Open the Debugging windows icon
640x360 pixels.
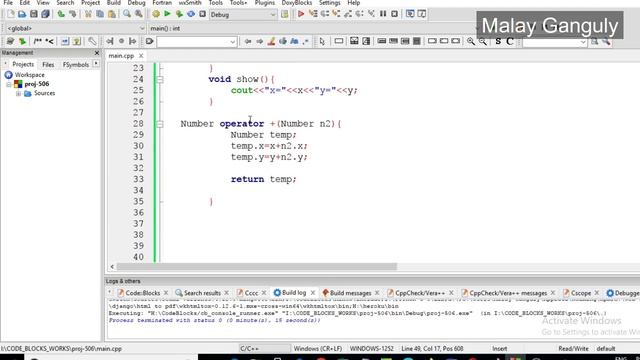tap(410, 14)
